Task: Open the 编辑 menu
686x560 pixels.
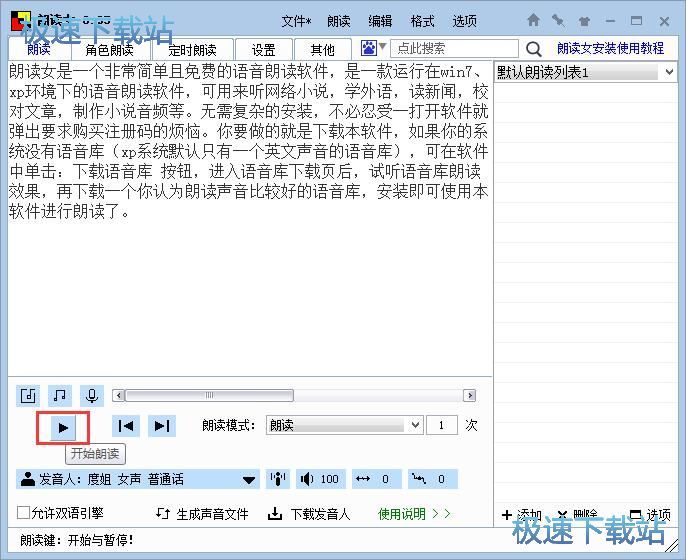Action: 380,21
